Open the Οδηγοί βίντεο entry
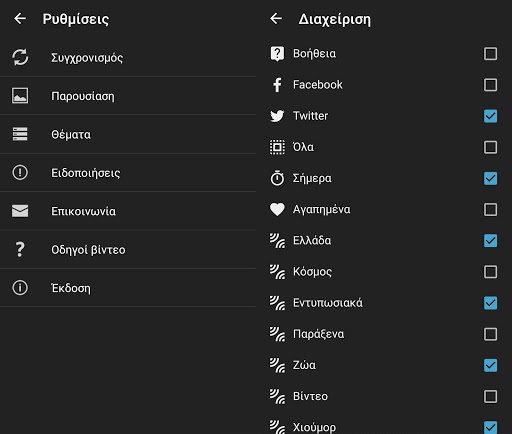512x434 pixels. pos(128,249)
